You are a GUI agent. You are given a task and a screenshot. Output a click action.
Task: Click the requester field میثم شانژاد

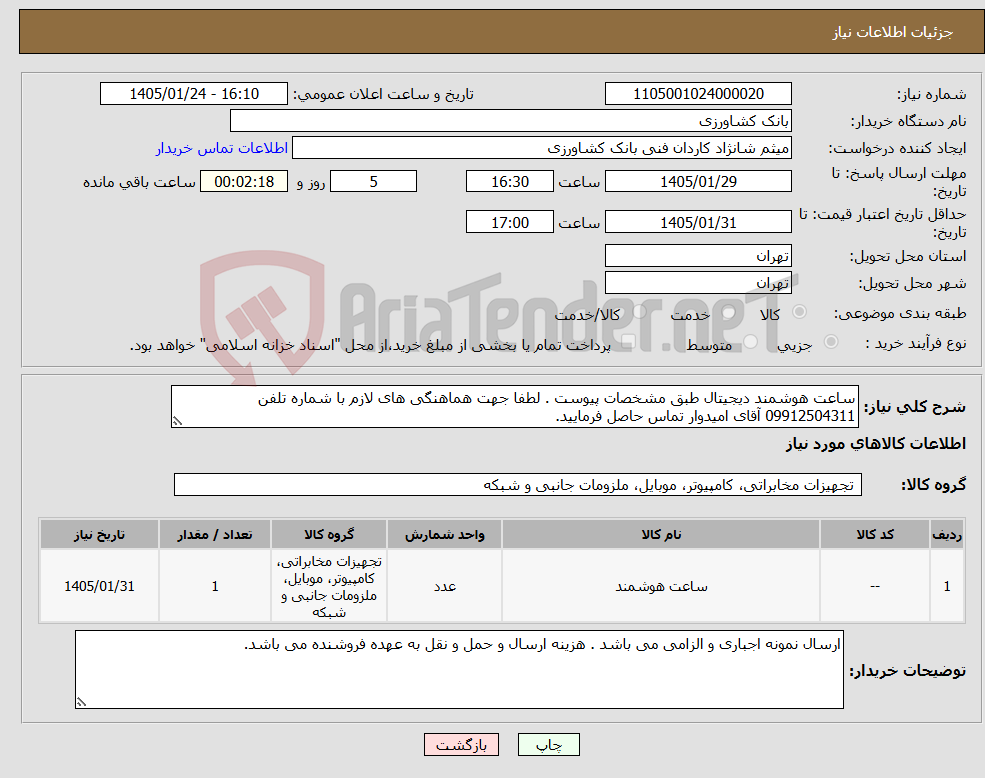541,148
